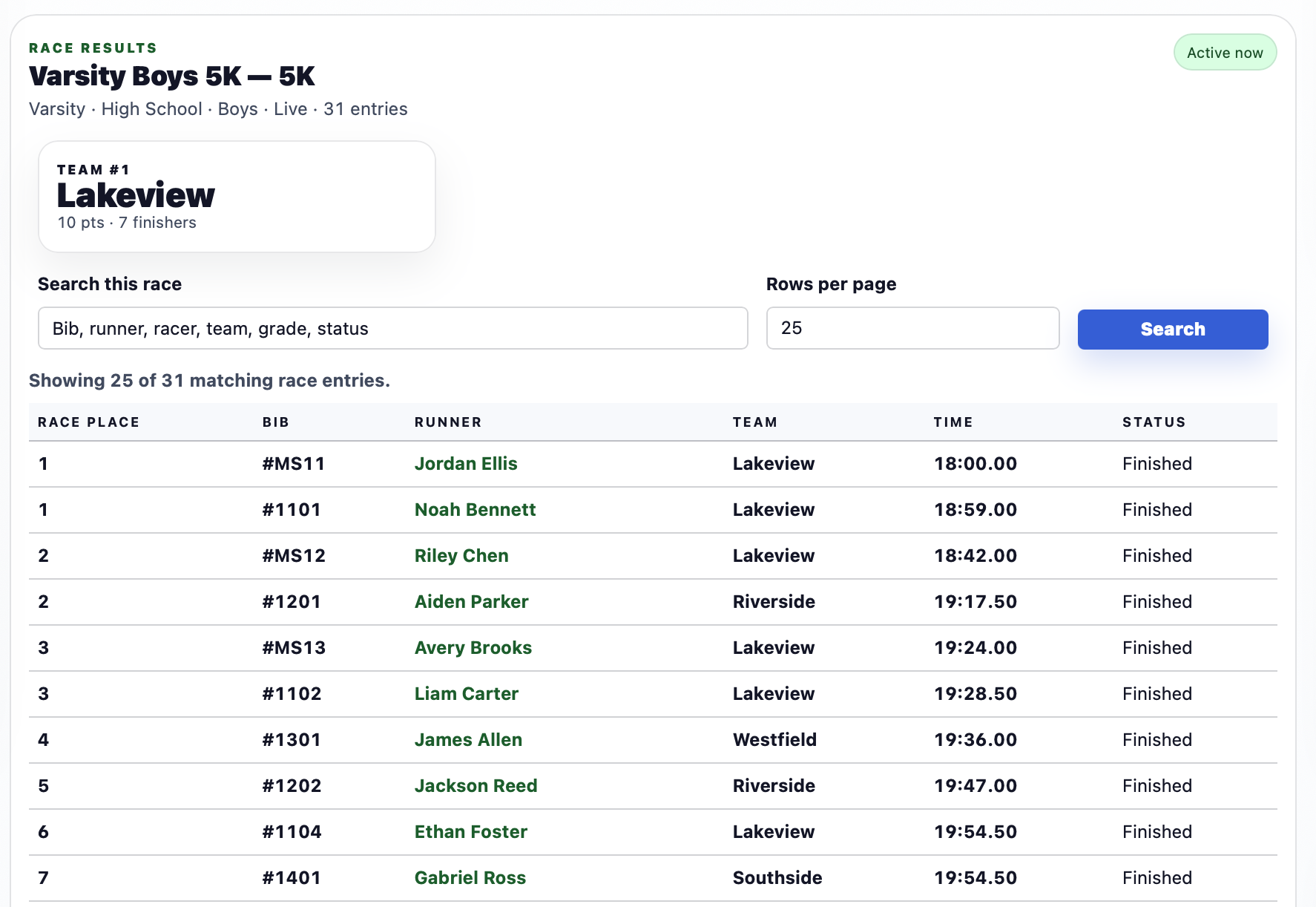Viewport: 1316px width, 907px height.
Task: Open runner Liam Carter link
Action: click(x=466, y=694)
